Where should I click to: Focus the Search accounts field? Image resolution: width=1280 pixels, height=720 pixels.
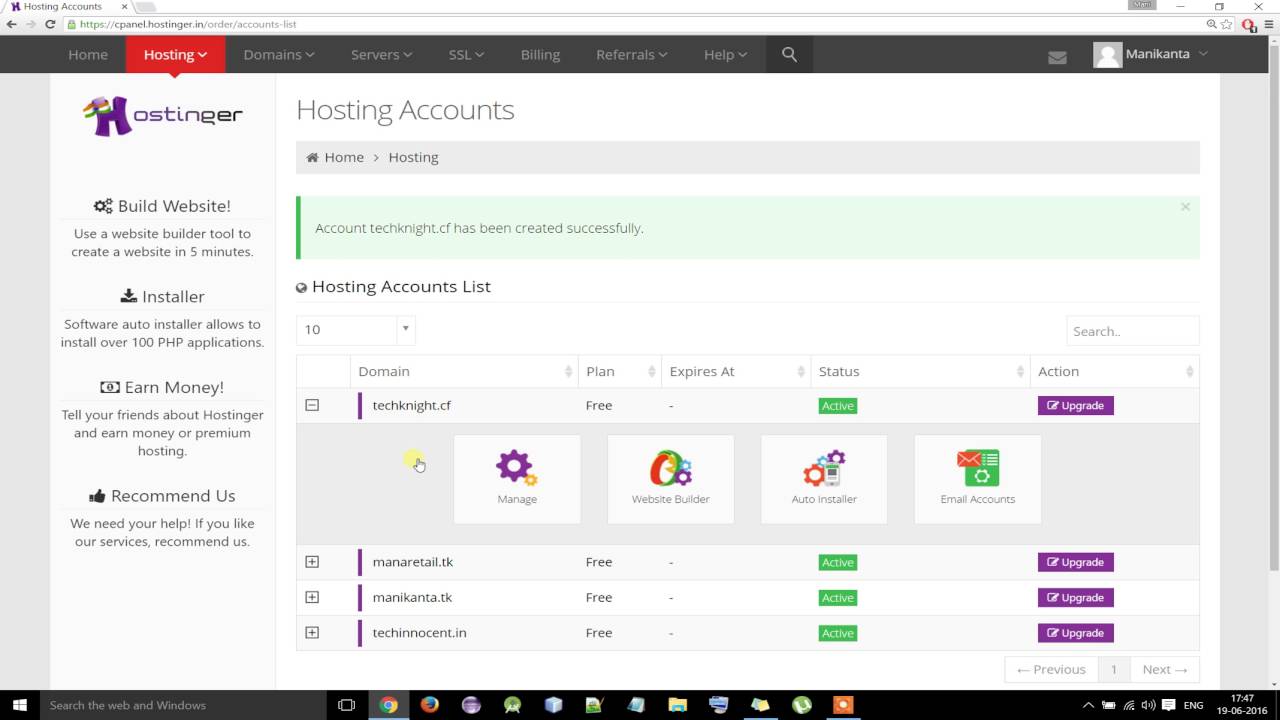[x=1132, y=331]
